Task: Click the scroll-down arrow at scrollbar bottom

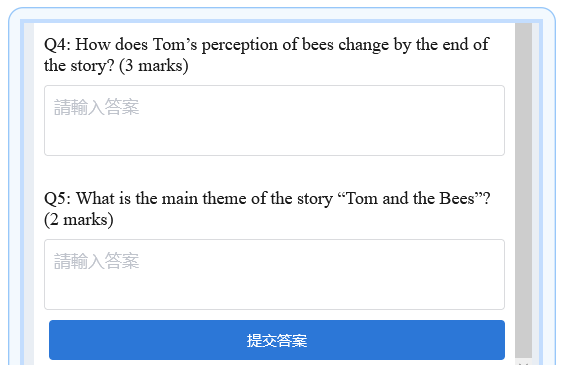Action: click(523, 362)
